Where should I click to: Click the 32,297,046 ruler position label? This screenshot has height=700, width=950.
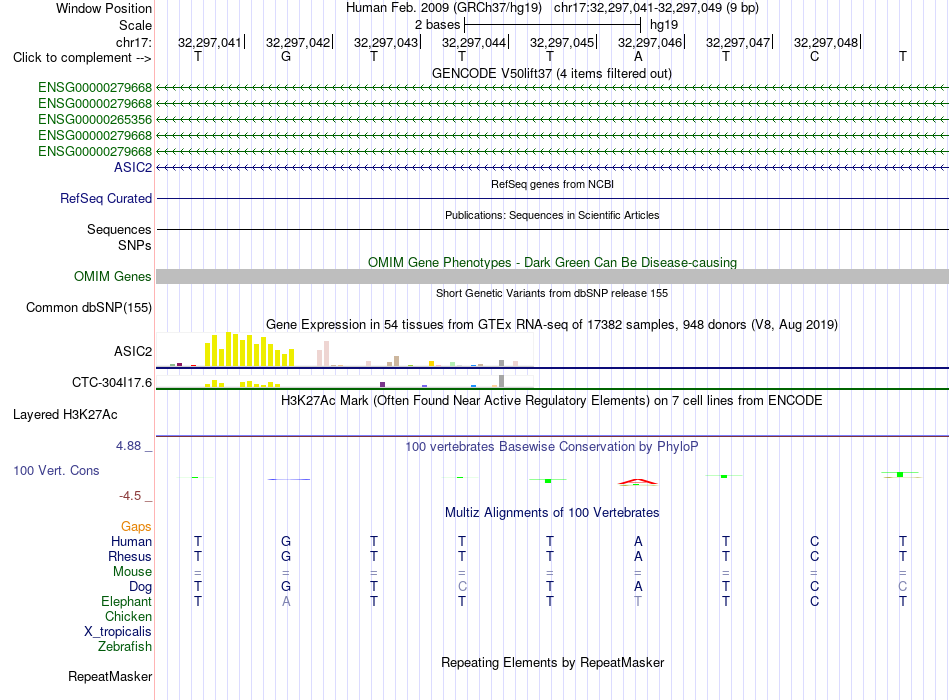[649, 42]
